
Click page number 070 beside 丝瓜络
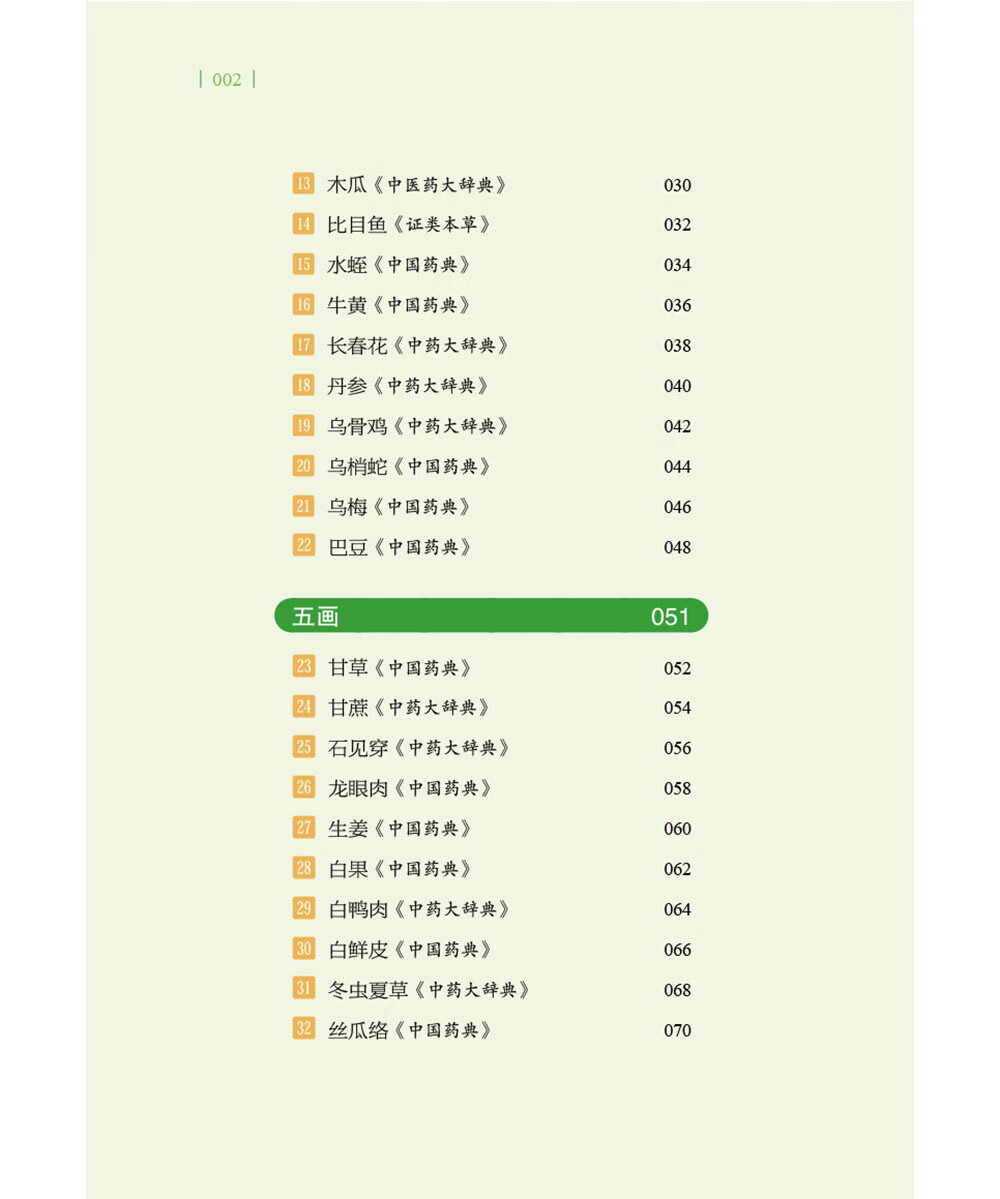click(x=677, y=1031)
